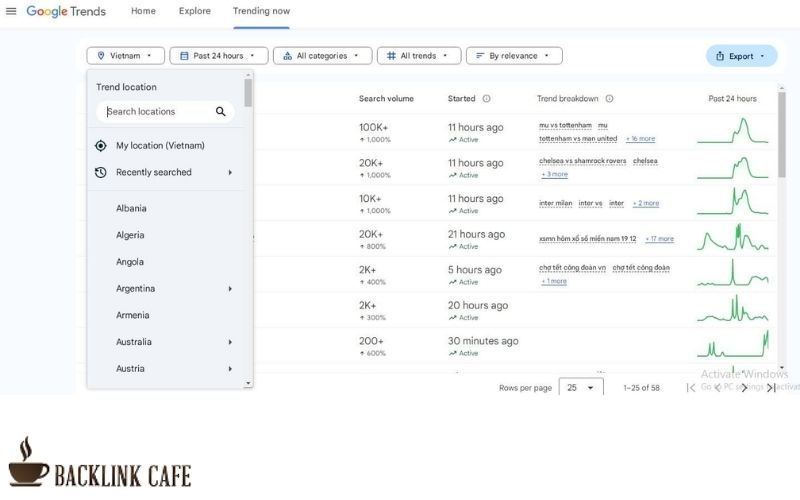The height and width of the screenshot is (500, 800).
Task: Click 'tottenham vs man united' term
Action: (x=578, y=138)
